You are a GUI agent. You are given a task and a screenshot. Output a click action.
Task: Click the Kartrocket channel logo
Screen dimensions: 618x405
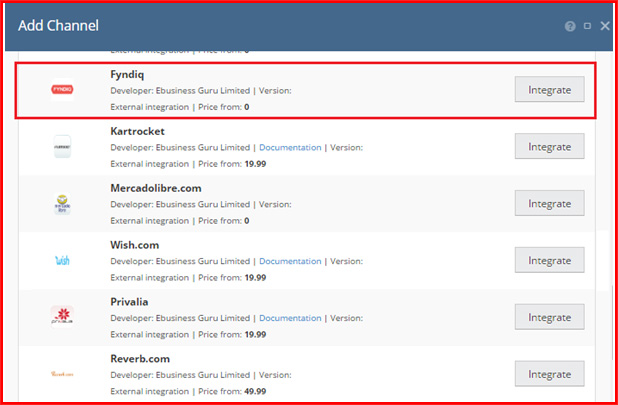coord(62,147)
